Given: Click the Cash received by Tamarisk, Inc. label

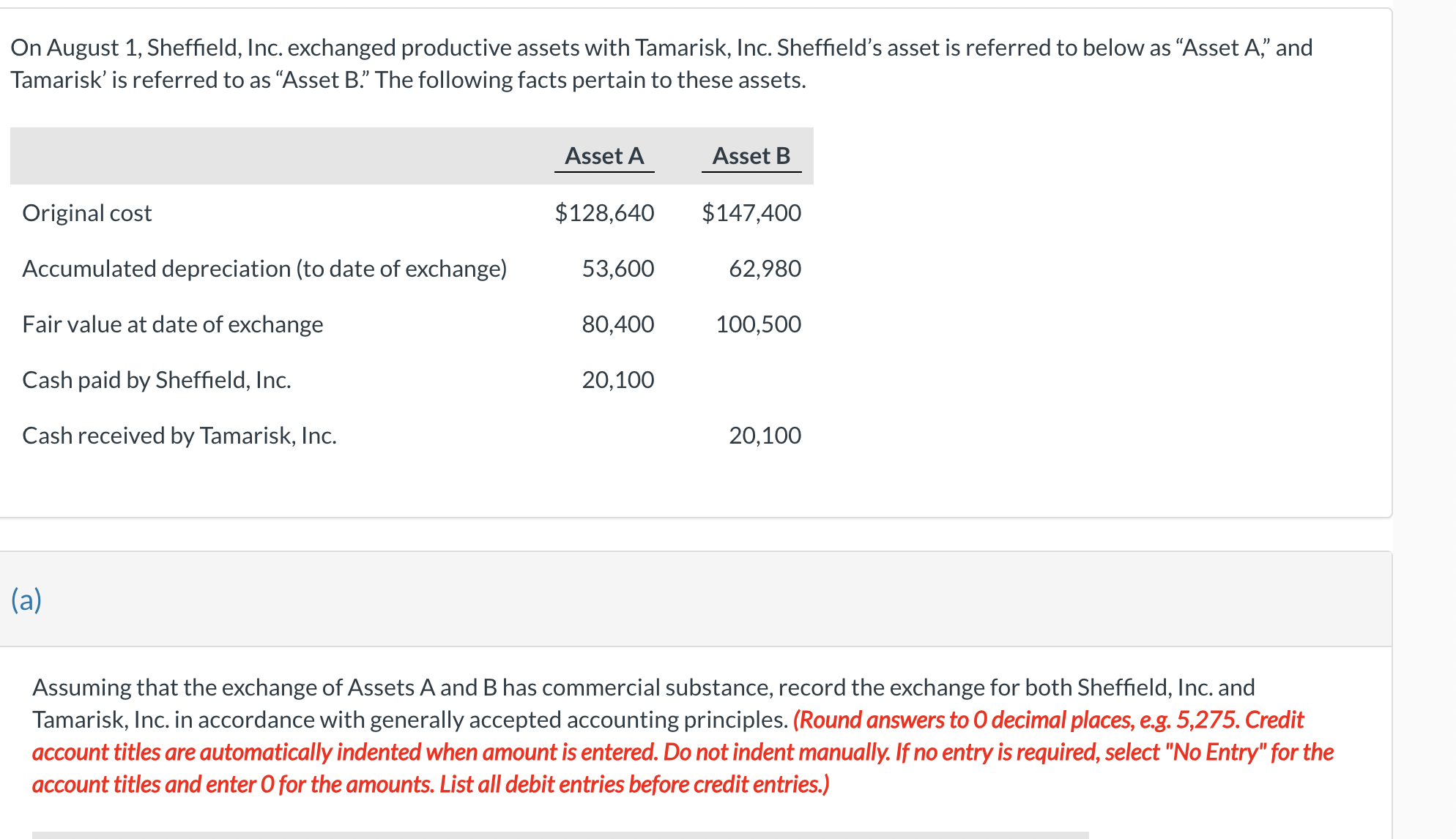Looking at the screenshot, I should click(x=179, y=436).
